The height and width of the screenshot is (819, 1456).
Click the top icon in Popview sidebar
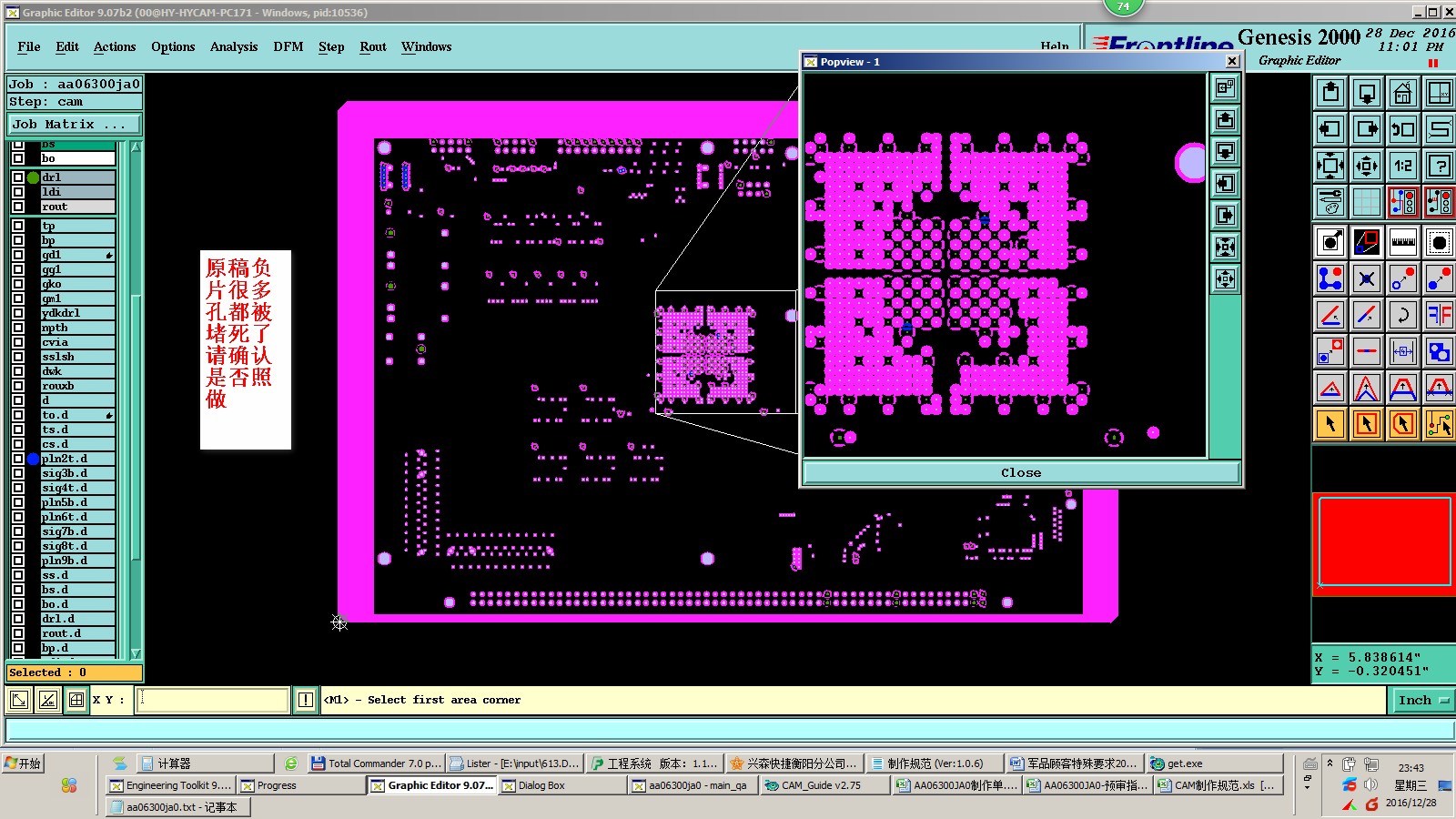[x=1226, y=87]
